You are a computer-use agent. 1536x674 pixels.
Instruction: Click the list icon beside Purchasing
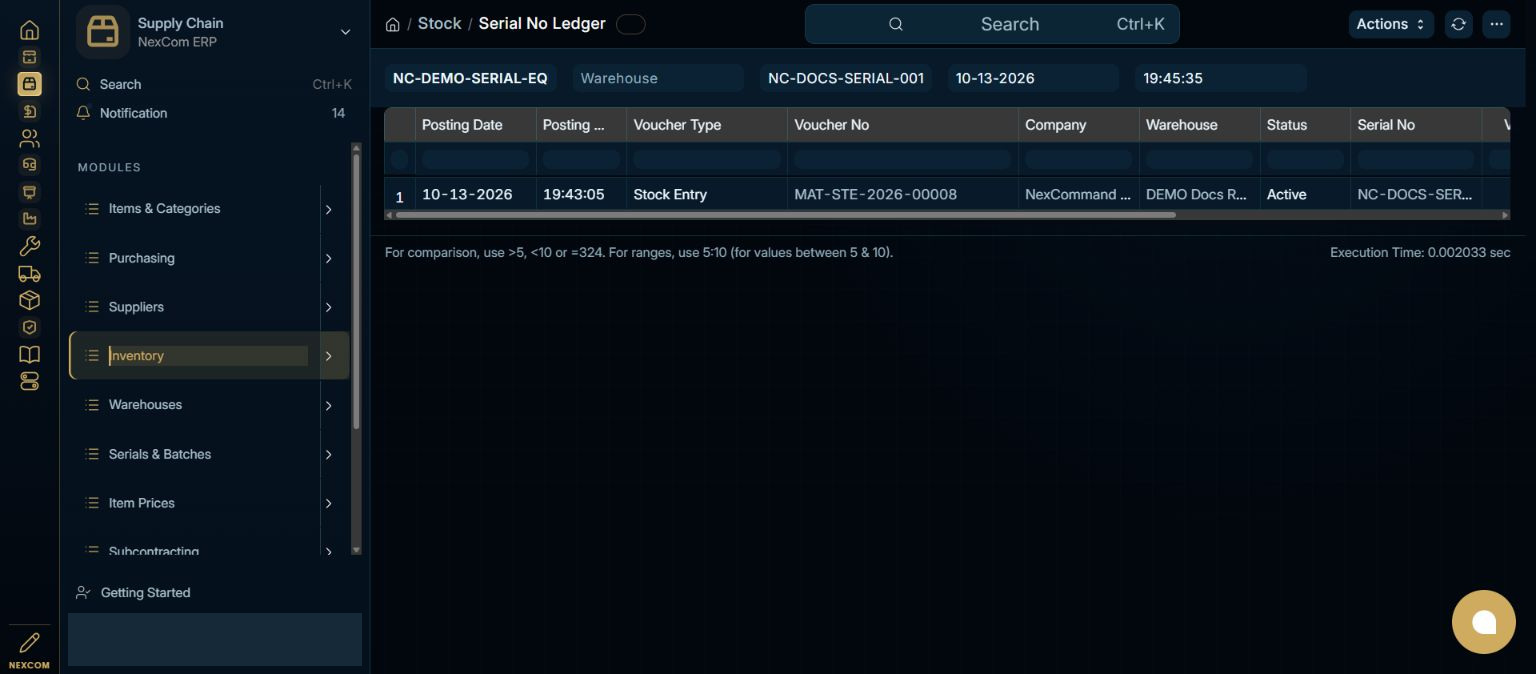(92, 258)
